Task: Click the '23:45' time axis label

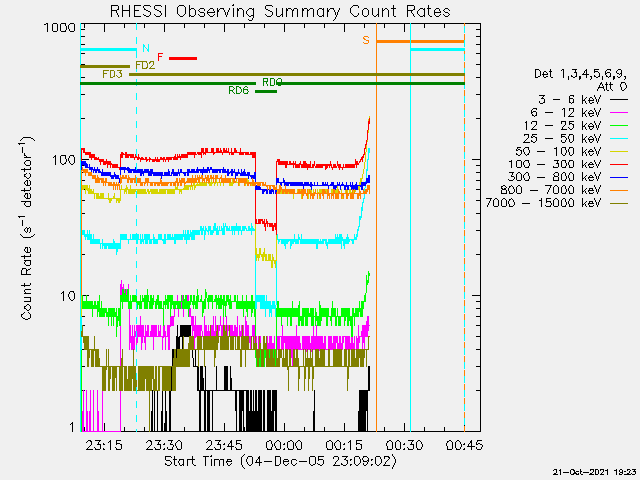Action: pos(224,445)
